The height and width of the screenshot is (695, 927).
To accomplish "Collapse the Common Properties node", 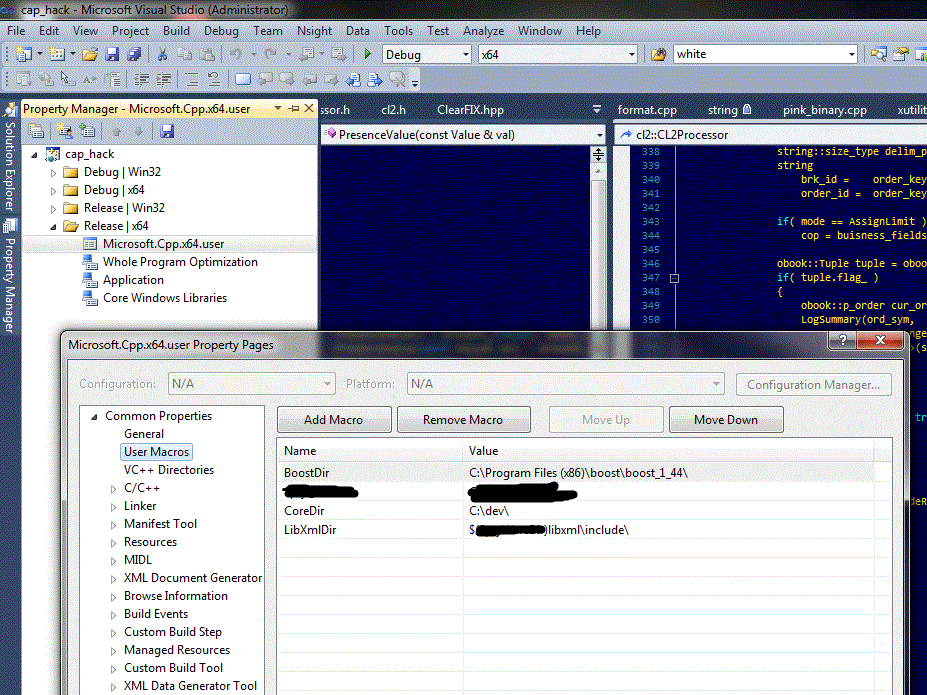I will click(x=94, y=417).
